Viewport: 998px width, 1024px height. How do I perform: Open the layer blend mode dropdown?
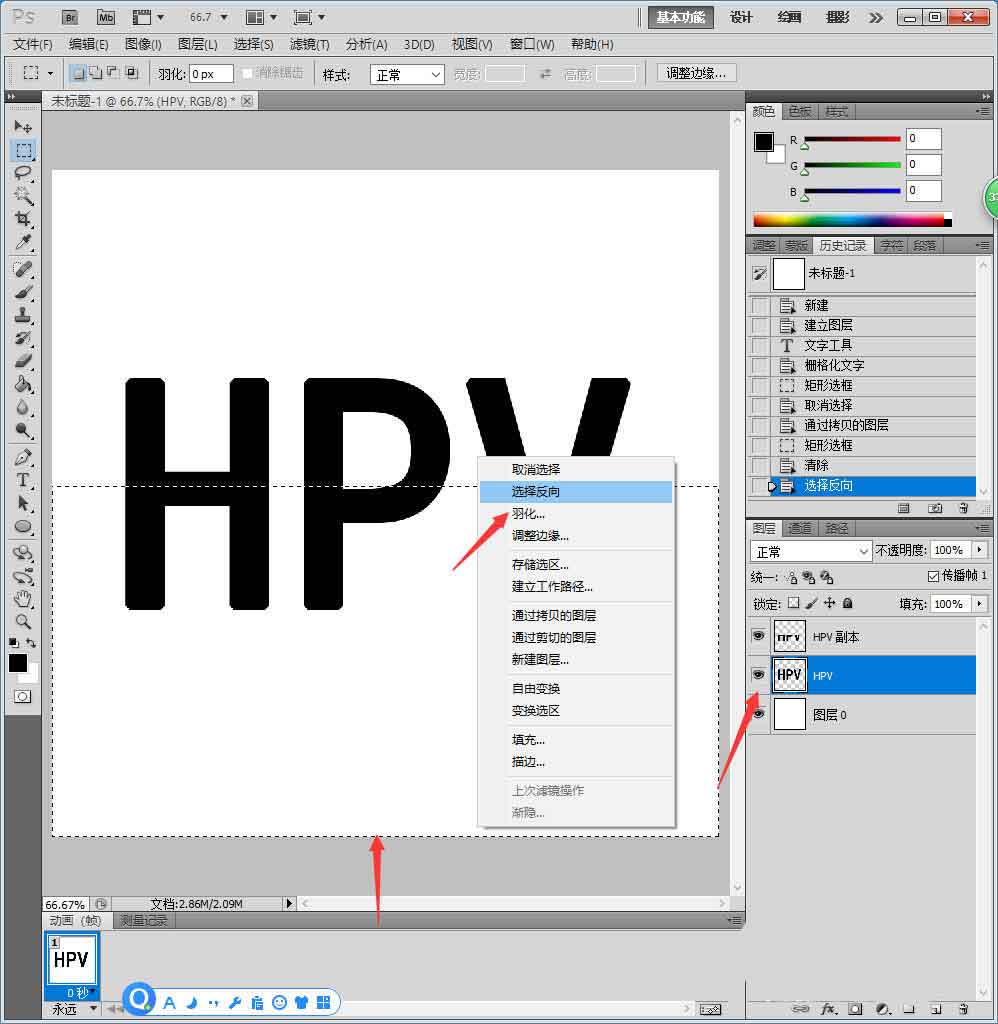[x=810, y=550]
